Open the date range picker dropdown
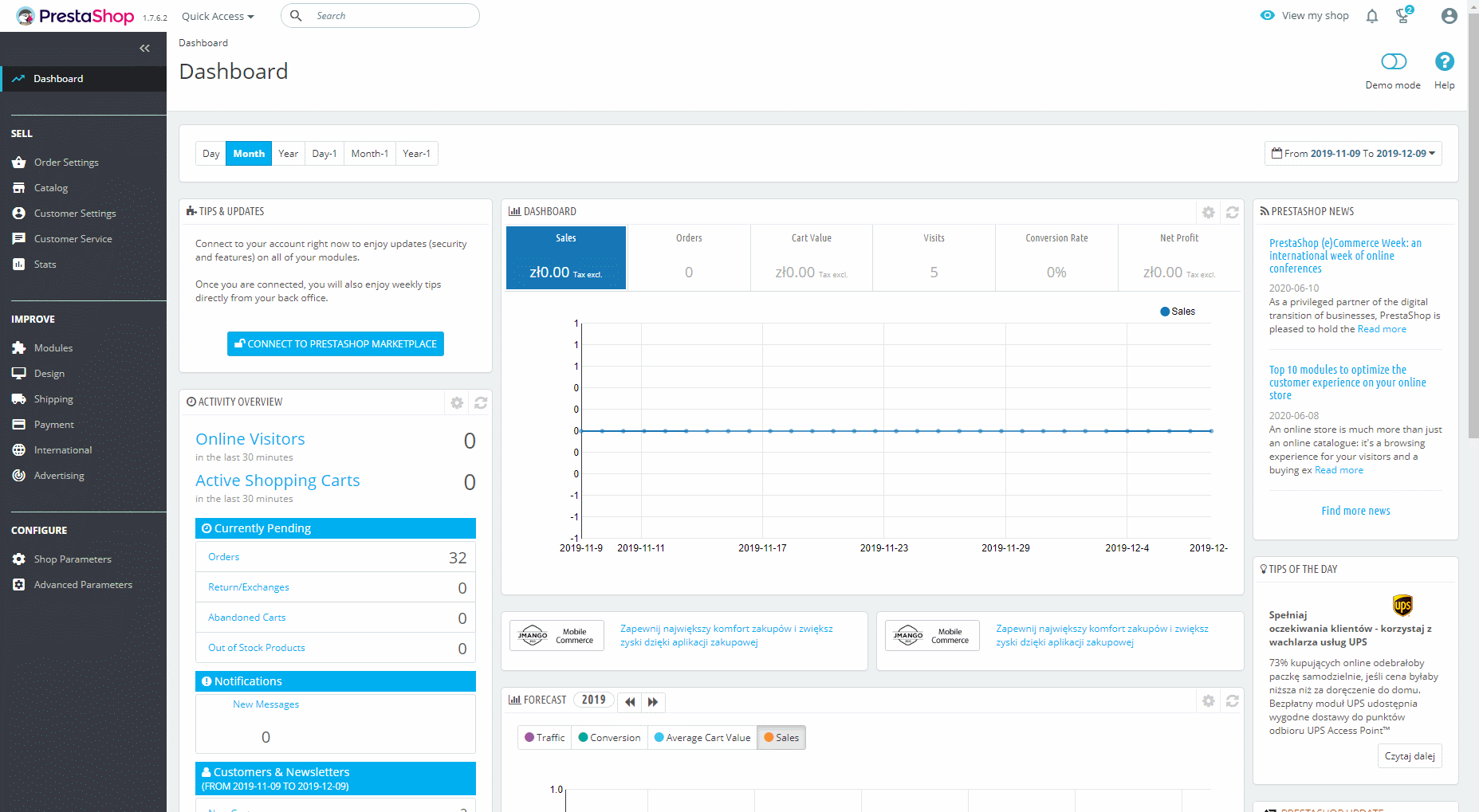 tap(1352, 154)
